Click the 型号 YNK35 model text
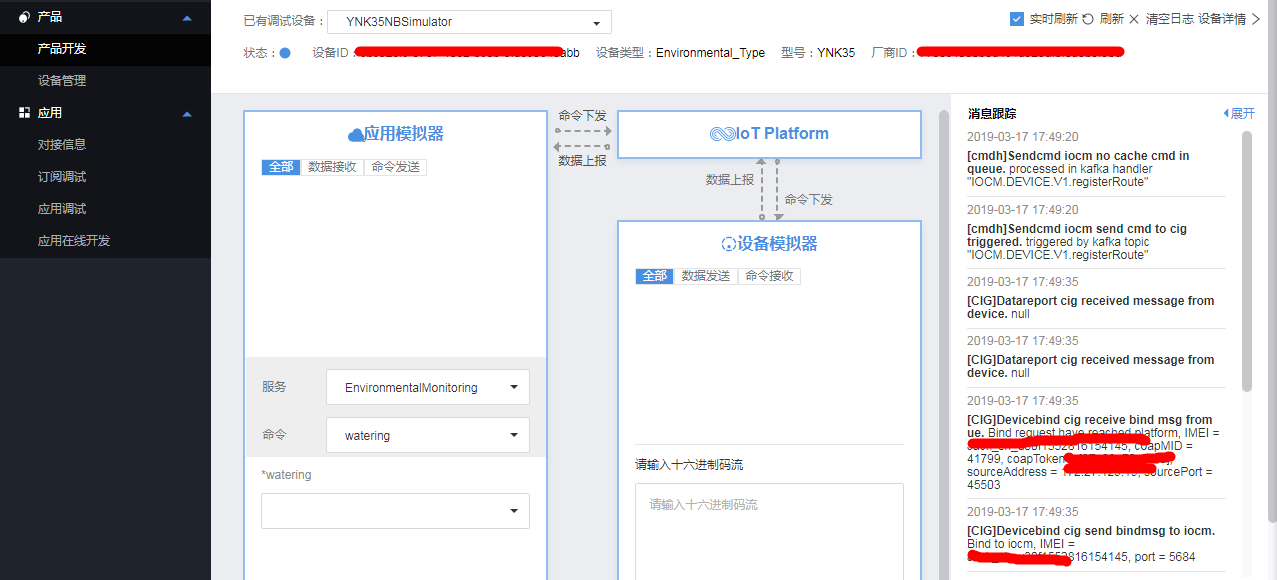This screenshot has width=1277, height=580. pos(818,53)
